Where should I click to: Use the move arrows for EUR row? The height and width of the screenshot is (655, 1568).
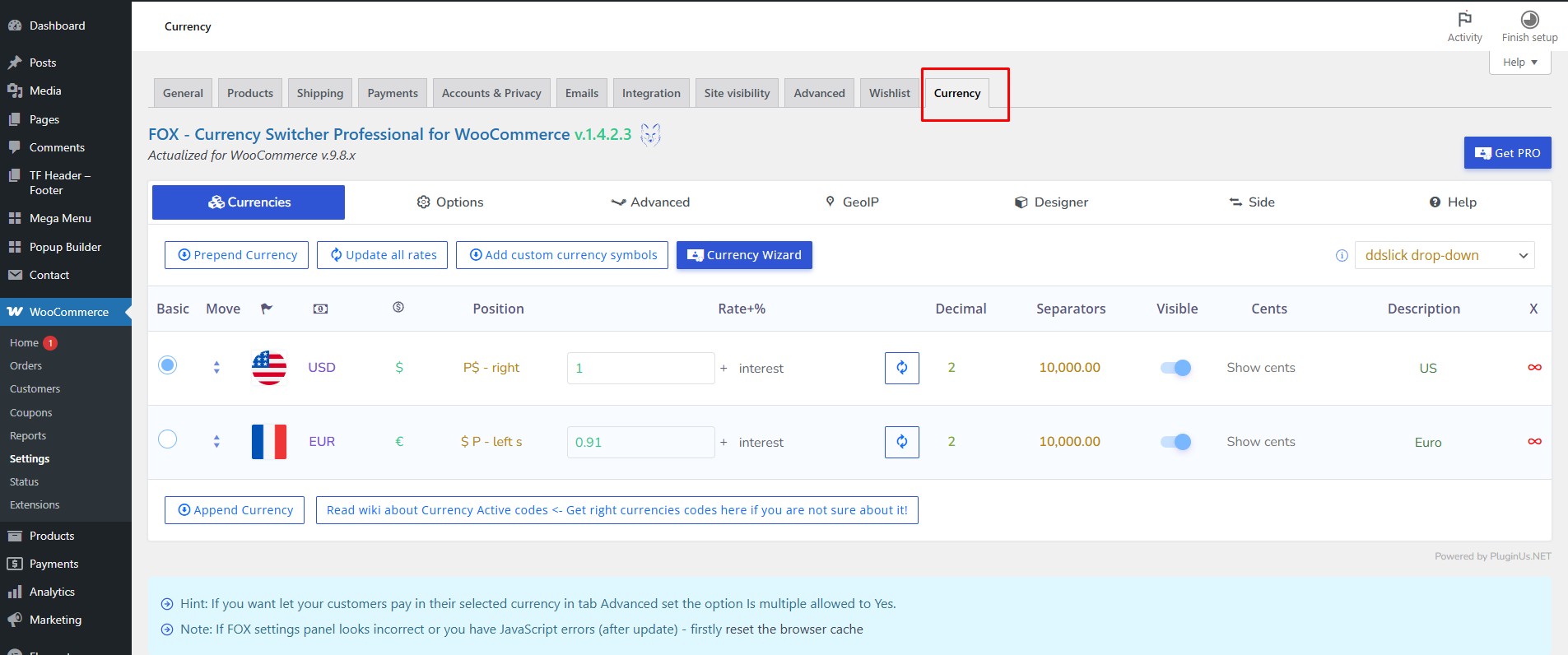216,442
